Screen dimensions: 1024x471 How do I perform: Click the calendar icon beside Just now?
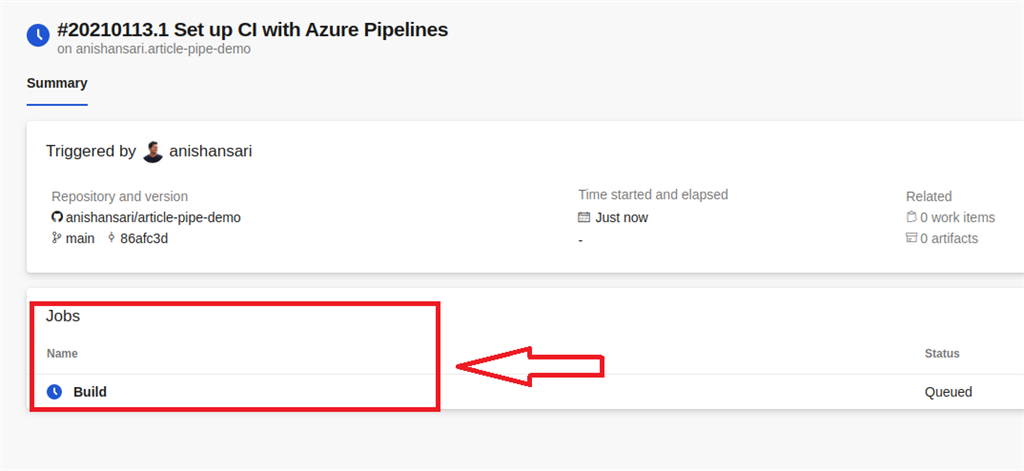584,217
